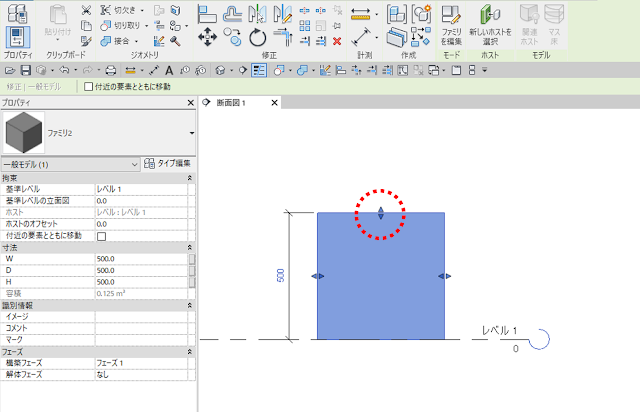Collapse 拘束 section in properties
This screenshot has width=640, height=412.
(x=190, y=178)
